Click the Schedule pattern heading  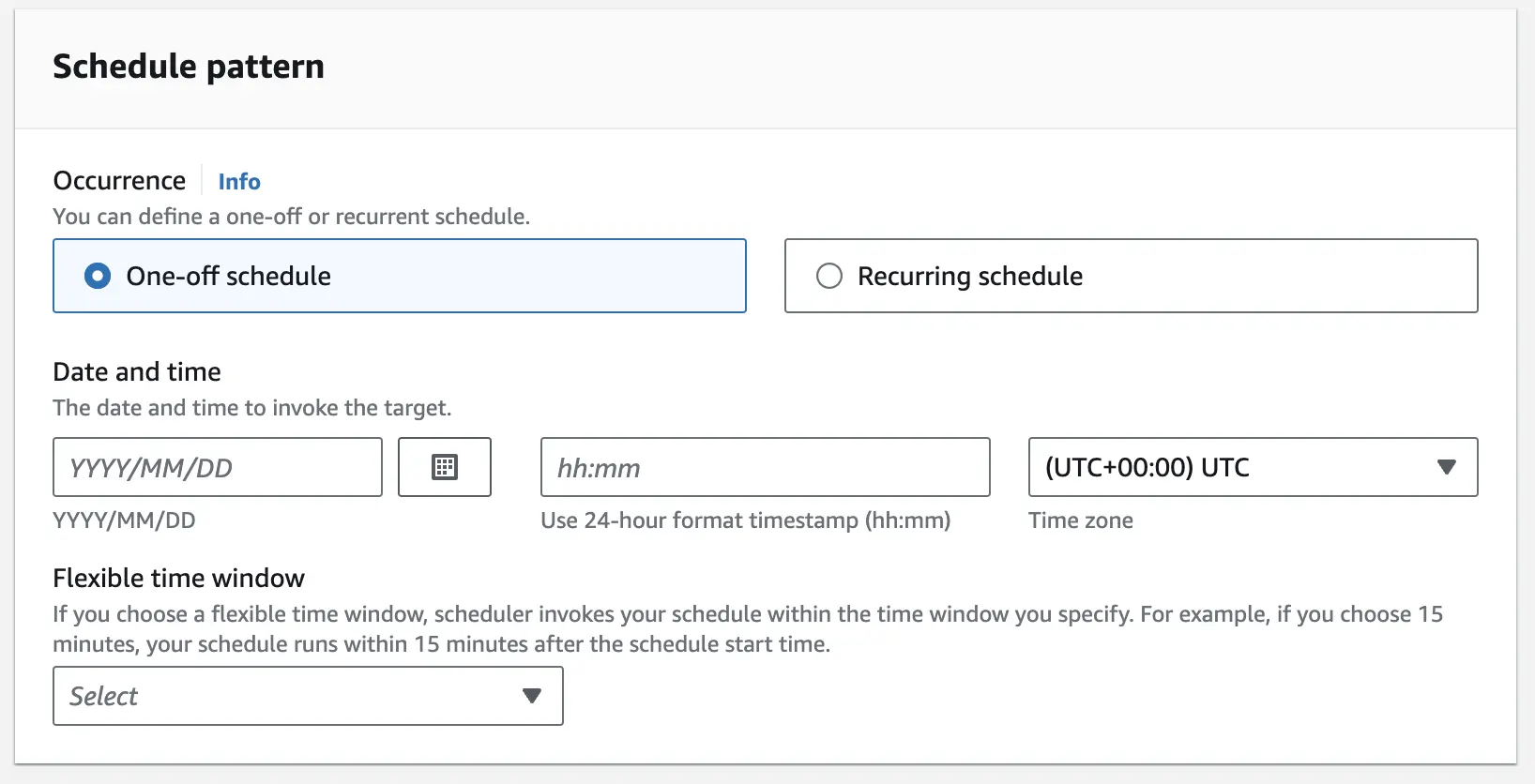tap(189, 67)
